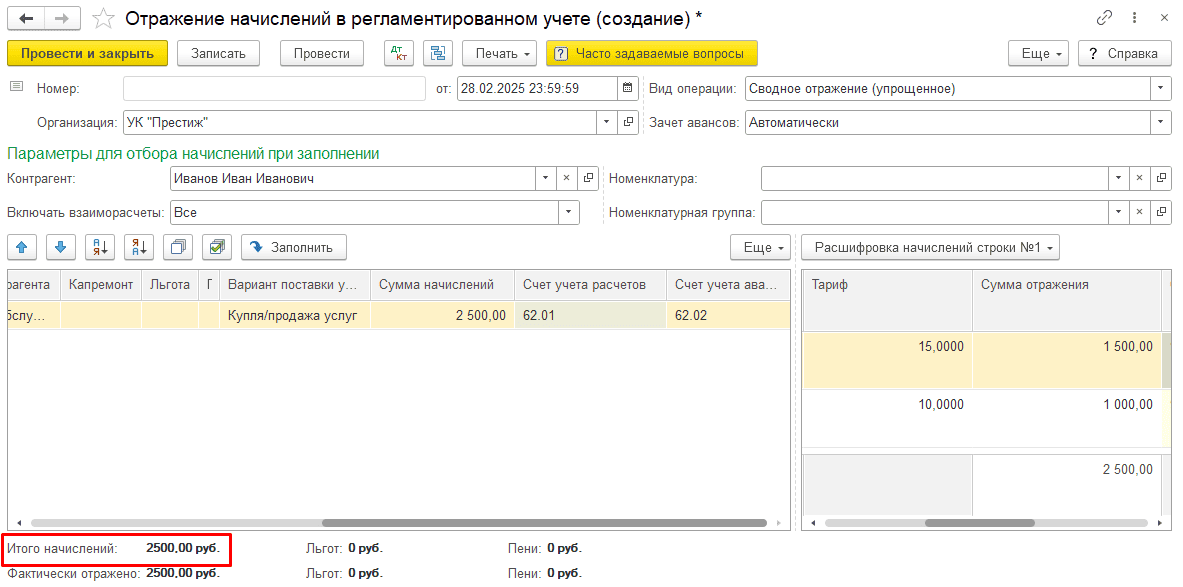The width and height of the screenshot is (1183, 587).
Task: Move selected row up with blue arrow
Action: (x=21, y=247)
